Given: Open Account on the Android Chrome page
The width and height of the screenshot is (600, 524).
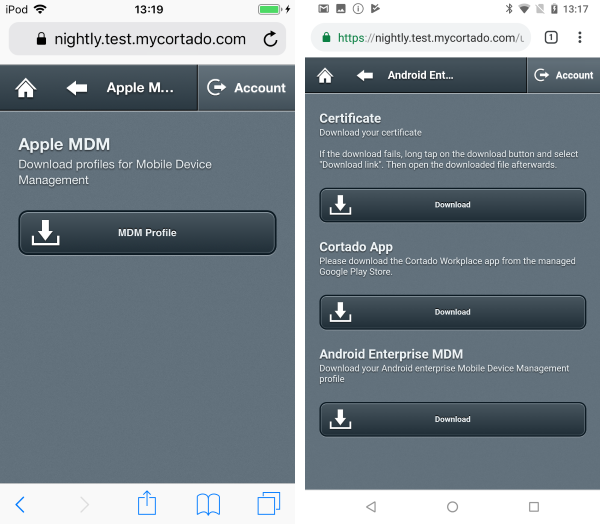Looking at the screenshot, I should pyautogui.click(x=564, y=75).
